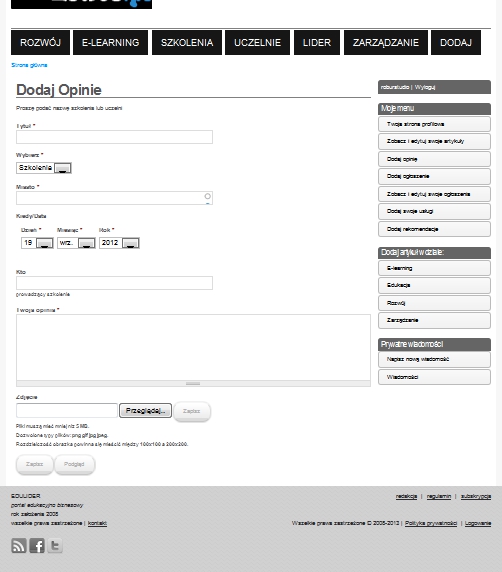Image resolution: width=502 pixels, height=572 pixels.
Task: Click the Podgląd preview button
Action: click(x=74, y=464)
